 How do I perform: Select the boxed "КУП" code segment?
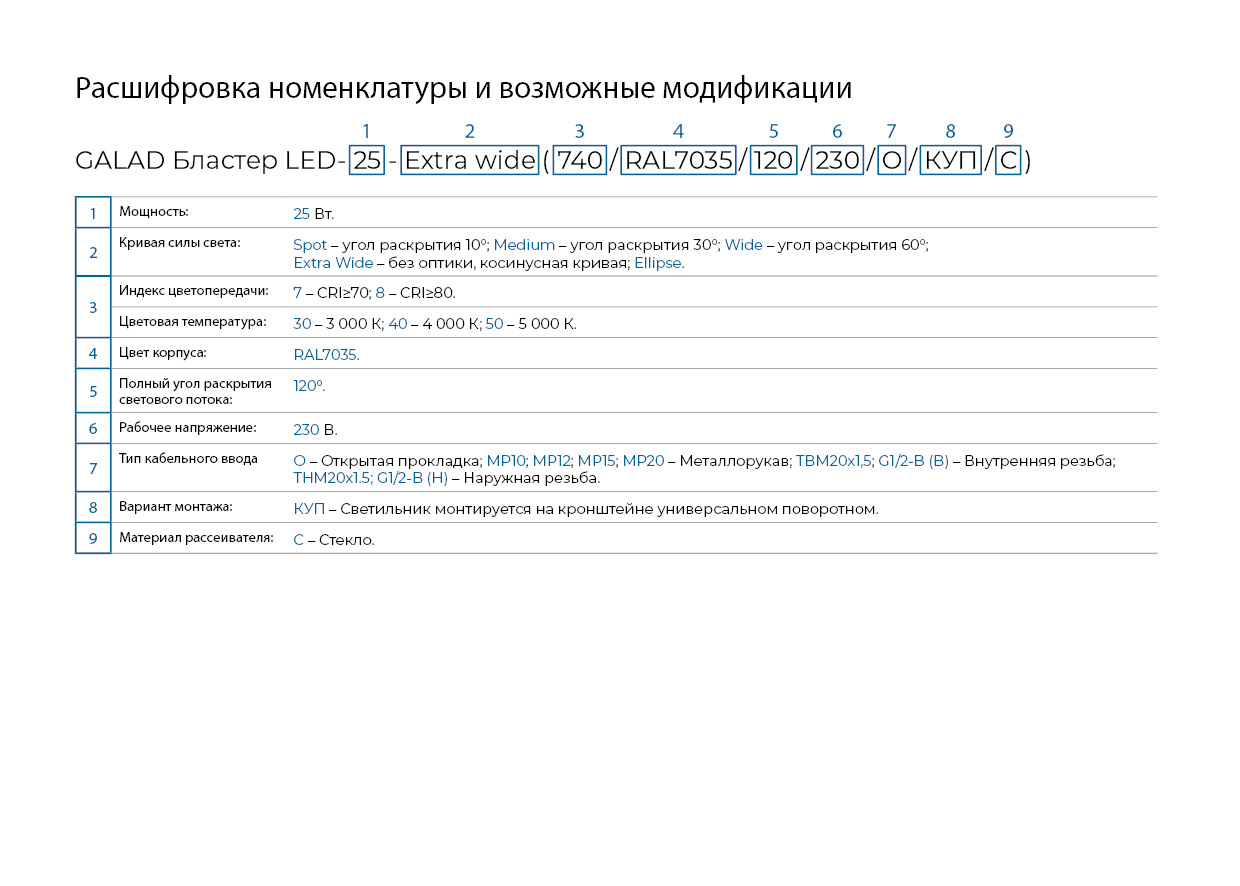coord(950,160)
